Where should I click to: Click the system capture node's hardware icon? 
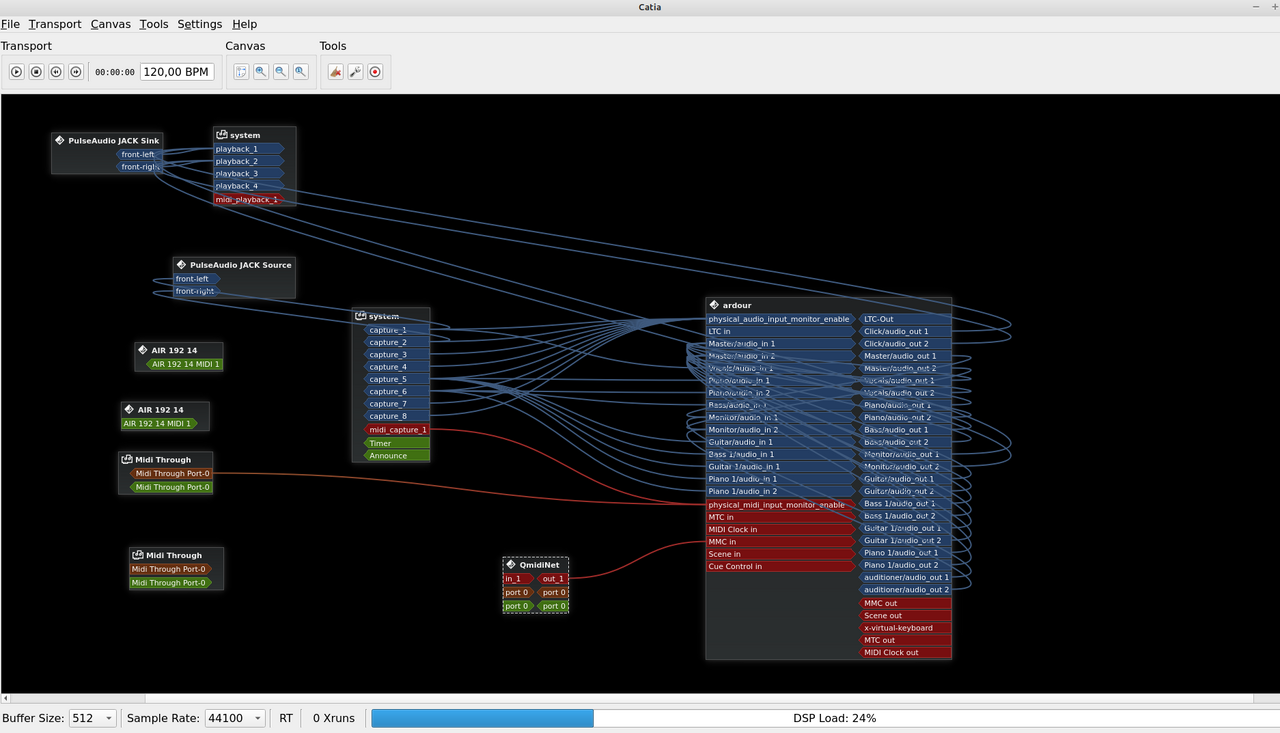(x=361, y=316)
